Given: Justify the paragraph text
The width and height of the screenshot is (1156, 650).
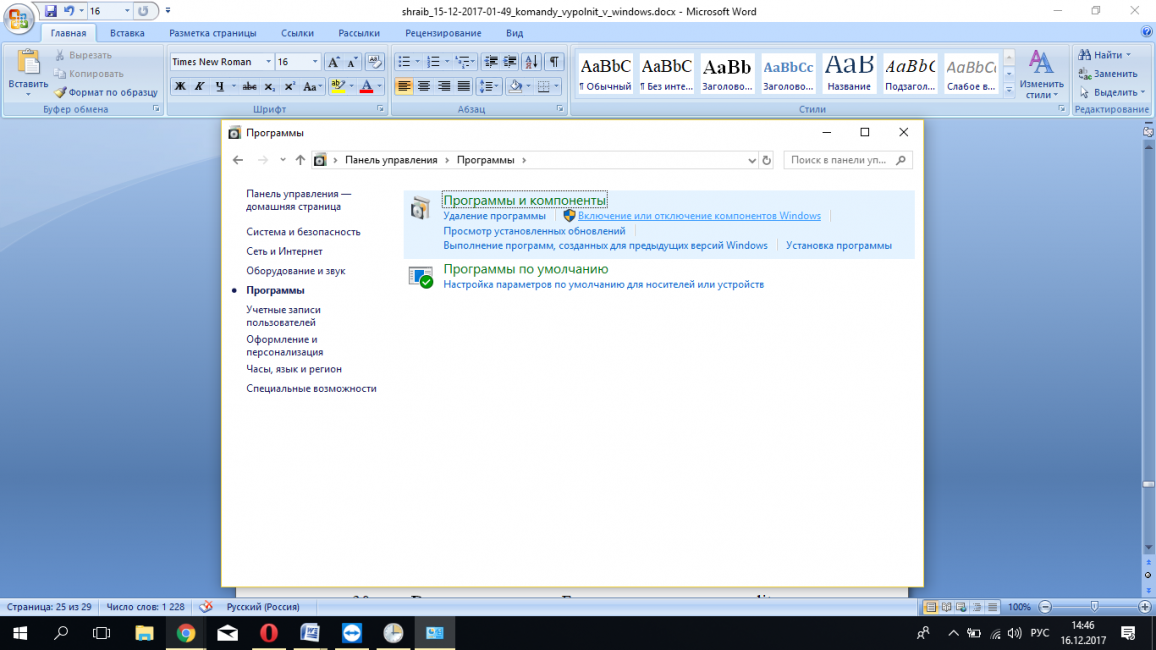Looking at the screenshot, I should 464,86.
